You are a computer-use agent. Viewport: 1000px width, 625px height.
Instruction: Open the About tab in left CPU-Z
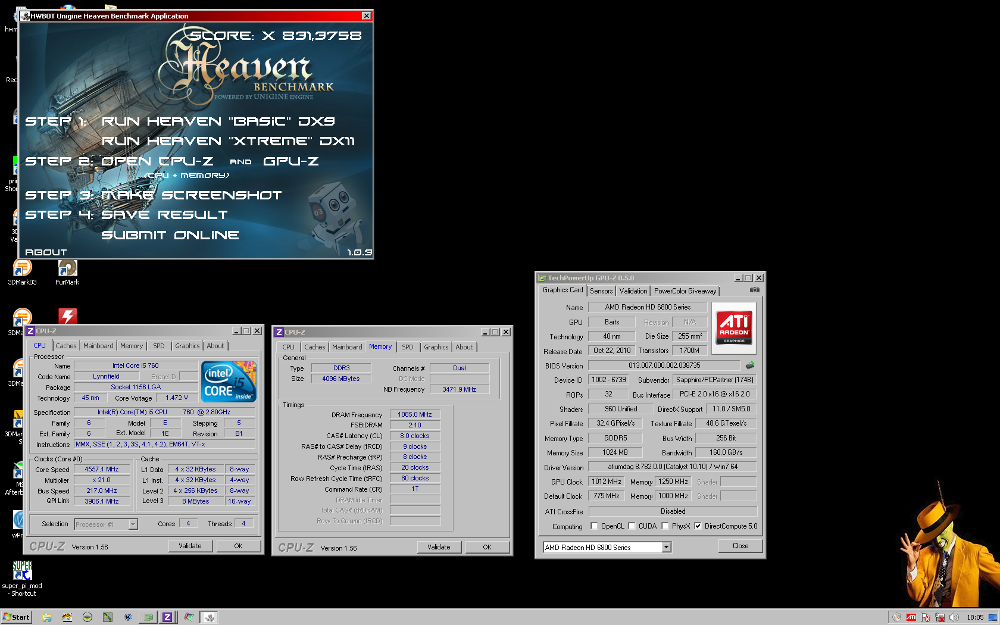[x=216, y=346]
